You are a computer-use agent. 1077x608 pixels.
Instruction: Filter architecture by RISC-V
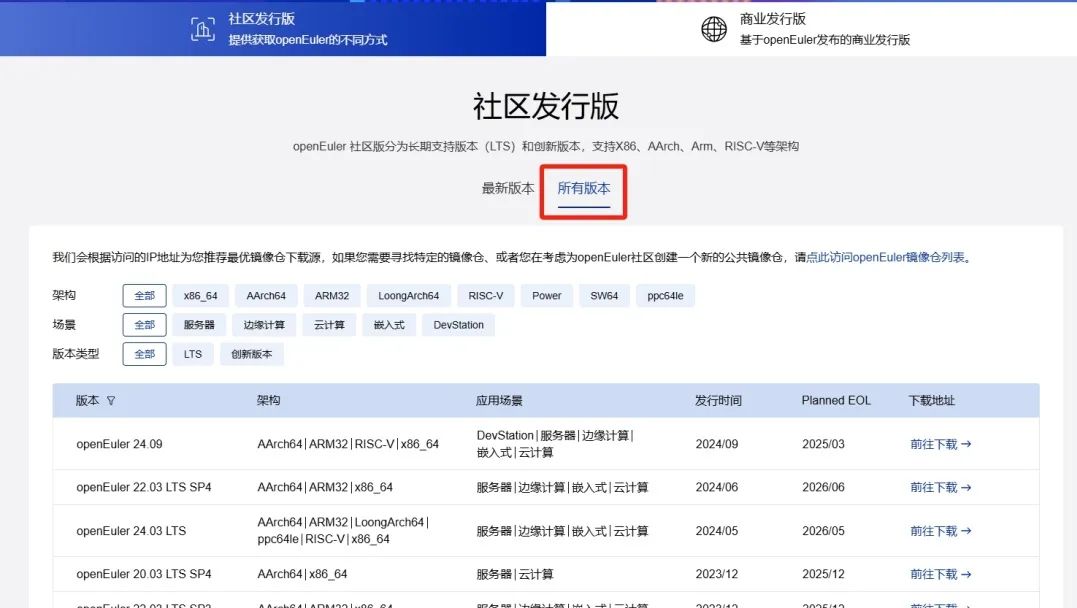tap(486, 295)
